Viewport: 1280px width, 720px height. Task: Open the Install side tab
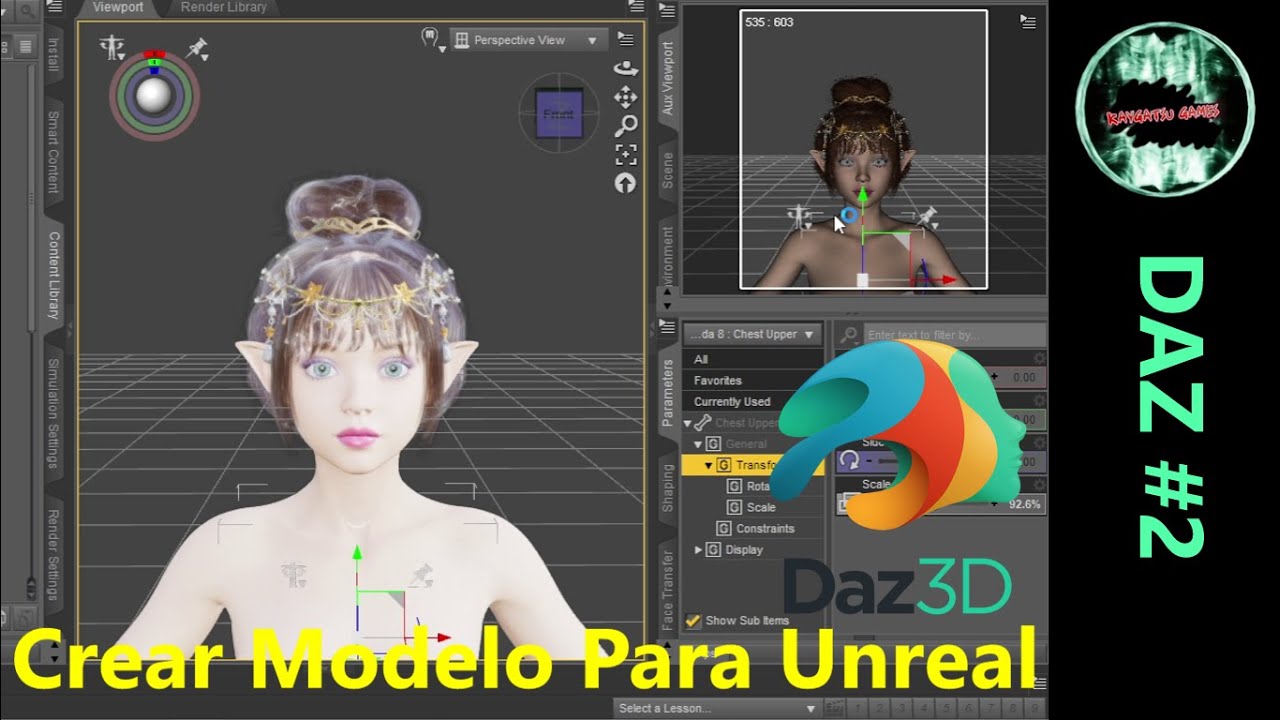coord(54,55)
